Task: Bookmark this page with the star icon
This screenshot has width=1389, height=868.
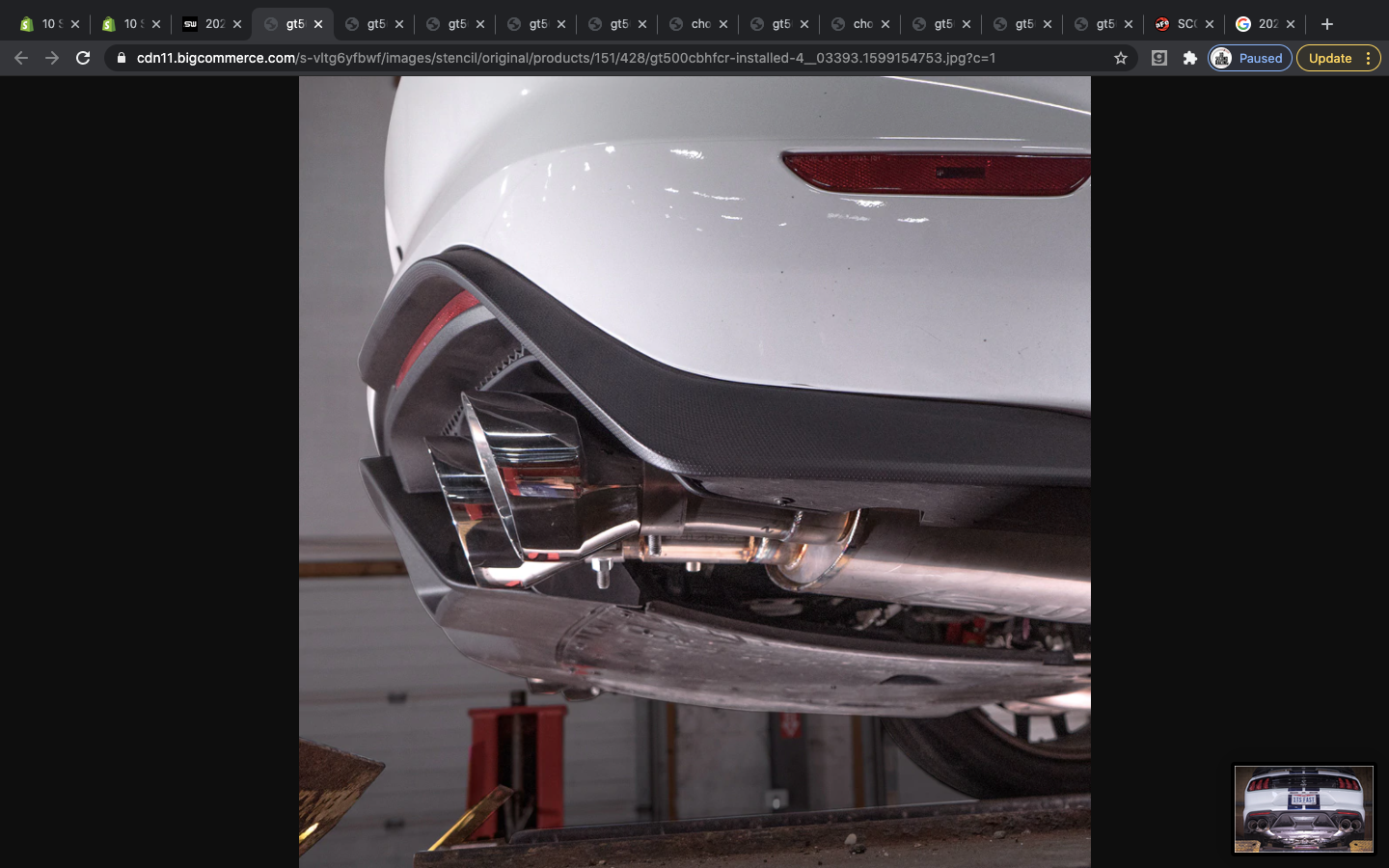Action: (x=1120, y=58)
